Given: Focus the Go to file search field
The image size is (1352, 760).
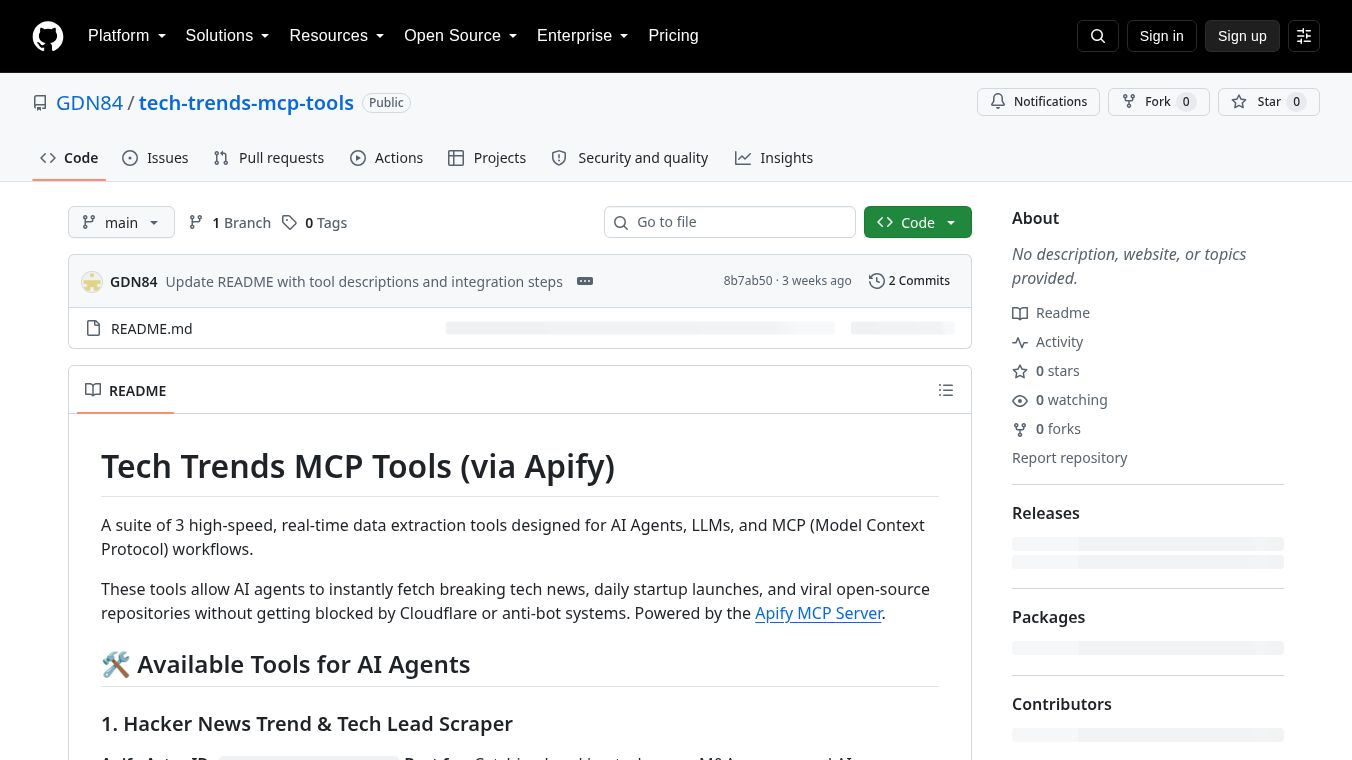Looking at the screenshot, I should pos(730,222).
